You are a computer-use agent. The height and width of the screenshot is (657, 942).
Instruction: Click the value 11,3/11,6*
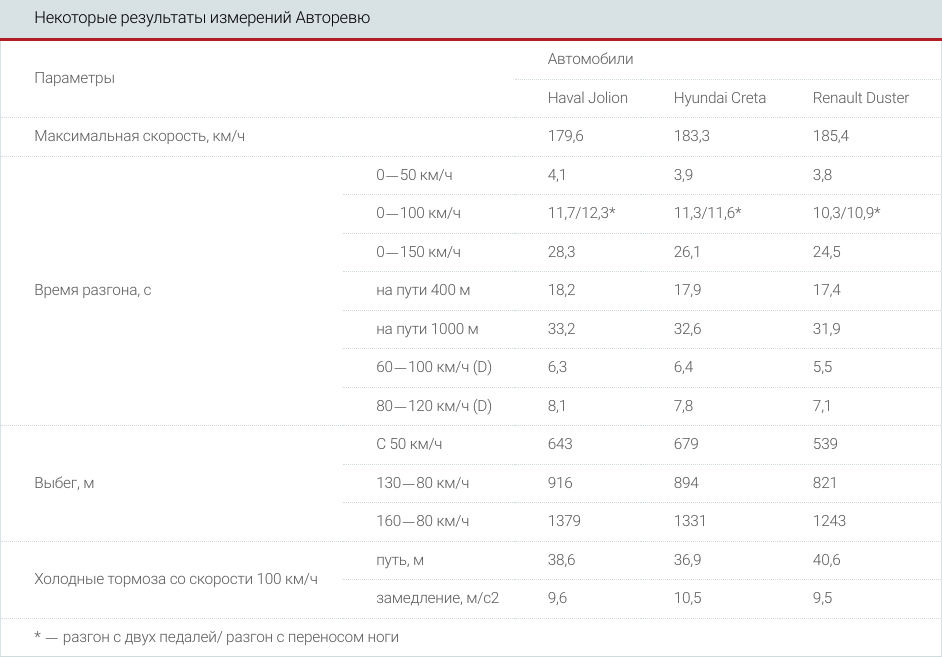pos(707,213)
